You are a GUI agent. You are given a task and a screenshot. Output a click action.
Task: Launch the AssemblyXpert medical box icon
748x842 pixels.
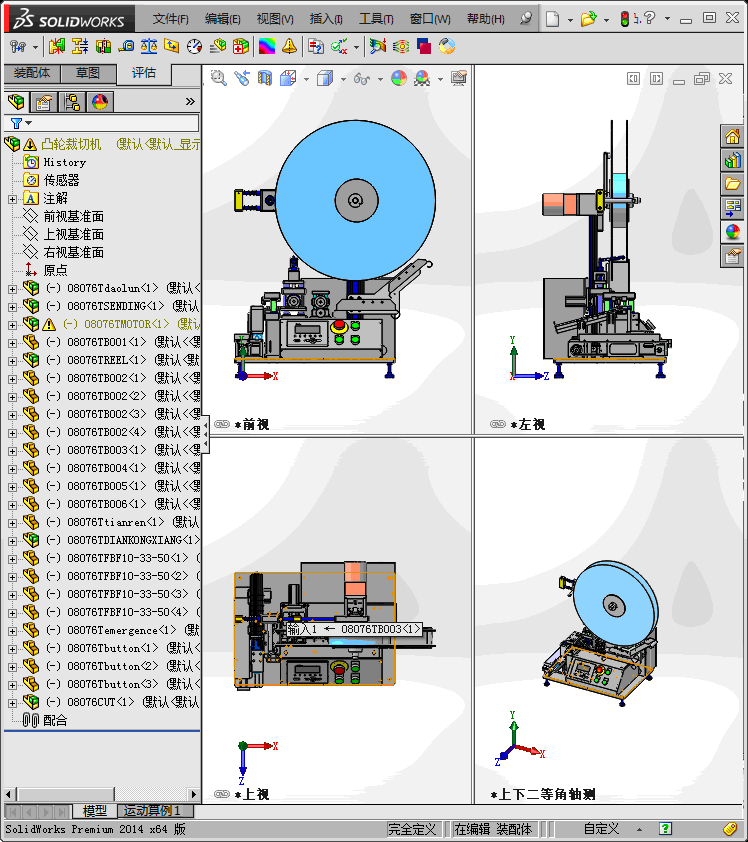pyautogui.click(x=240, y=47)
